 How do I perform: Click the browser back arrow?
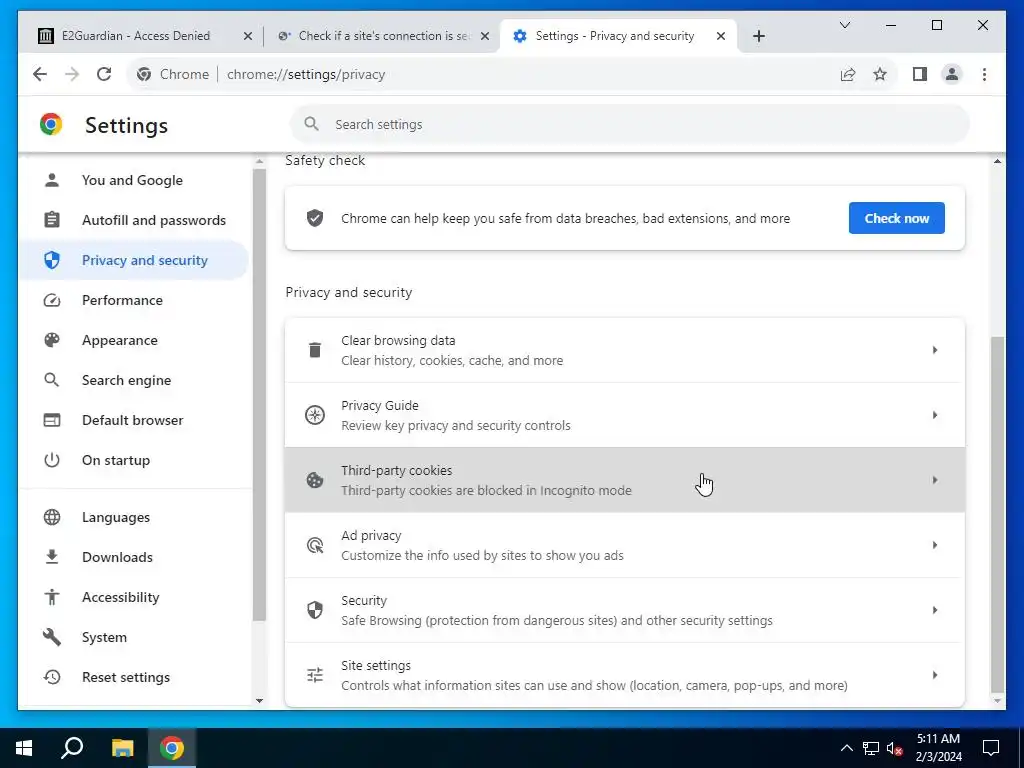[40, 74]
